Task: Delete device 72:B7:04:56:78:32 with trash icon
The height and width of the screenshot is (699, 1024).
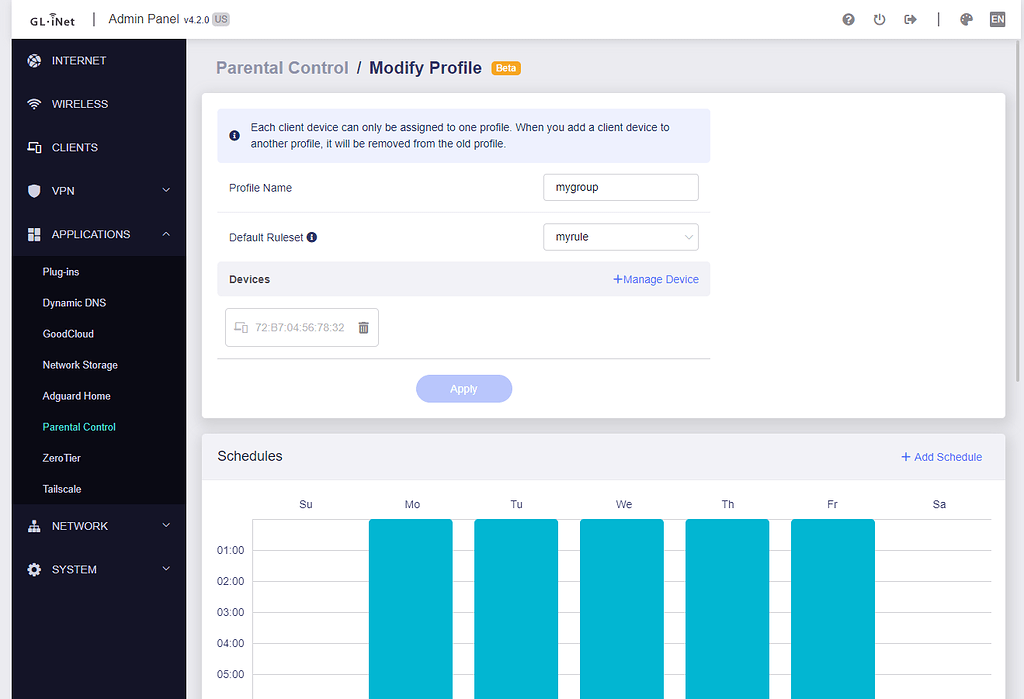Action: [363, 327]
